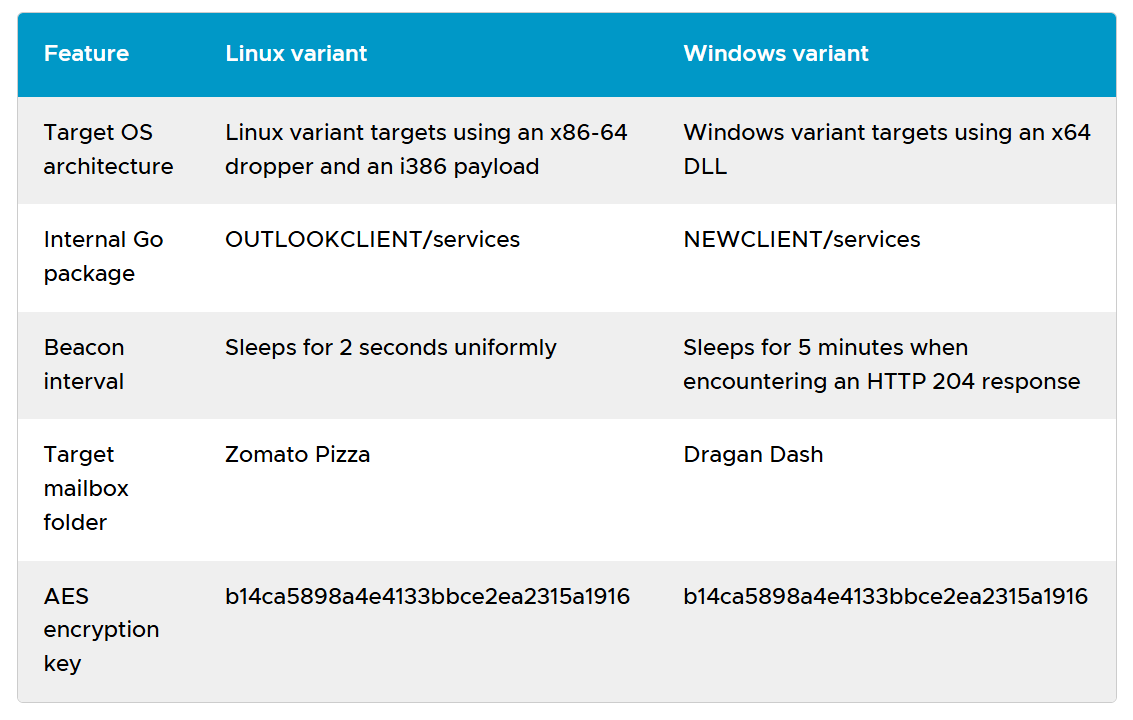Click the 'Sleeps for 5 minutes when' text
Image resolution: width=1133 pixels, height=720 pixels.
click(x=825, y=348)
